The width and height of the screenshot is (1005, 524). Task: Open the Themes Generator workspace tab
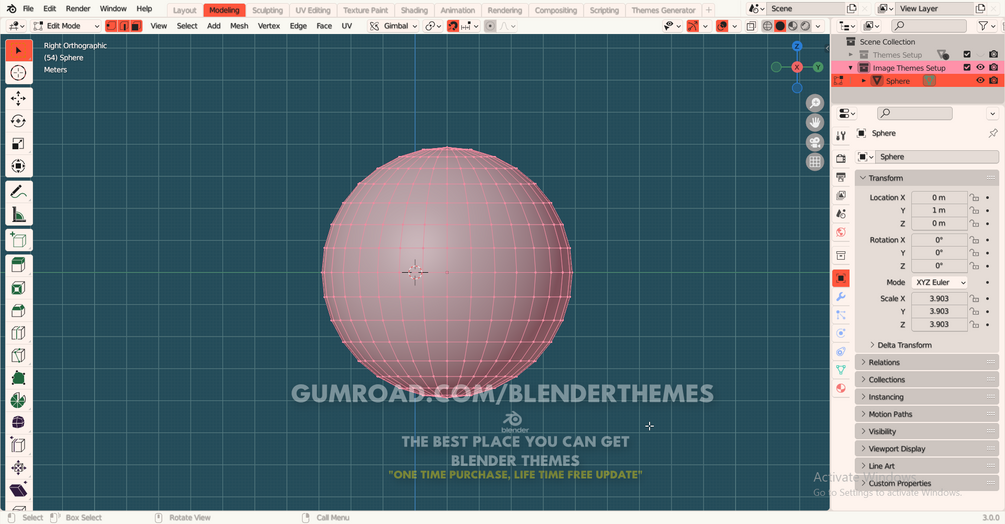663,10
